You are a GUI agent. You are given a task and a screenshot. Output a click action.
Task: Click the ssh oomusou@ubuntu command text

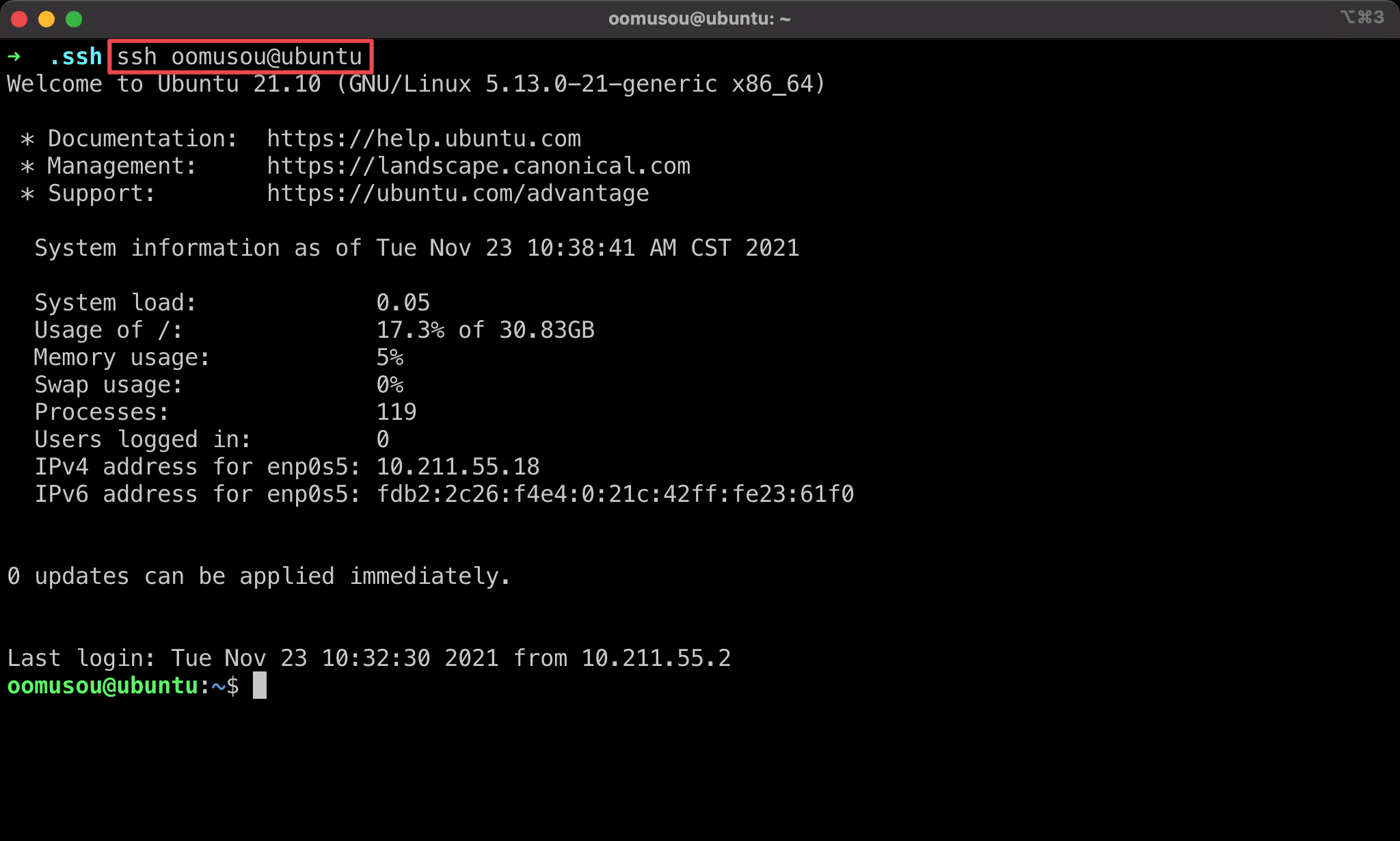tap(239, 57)
